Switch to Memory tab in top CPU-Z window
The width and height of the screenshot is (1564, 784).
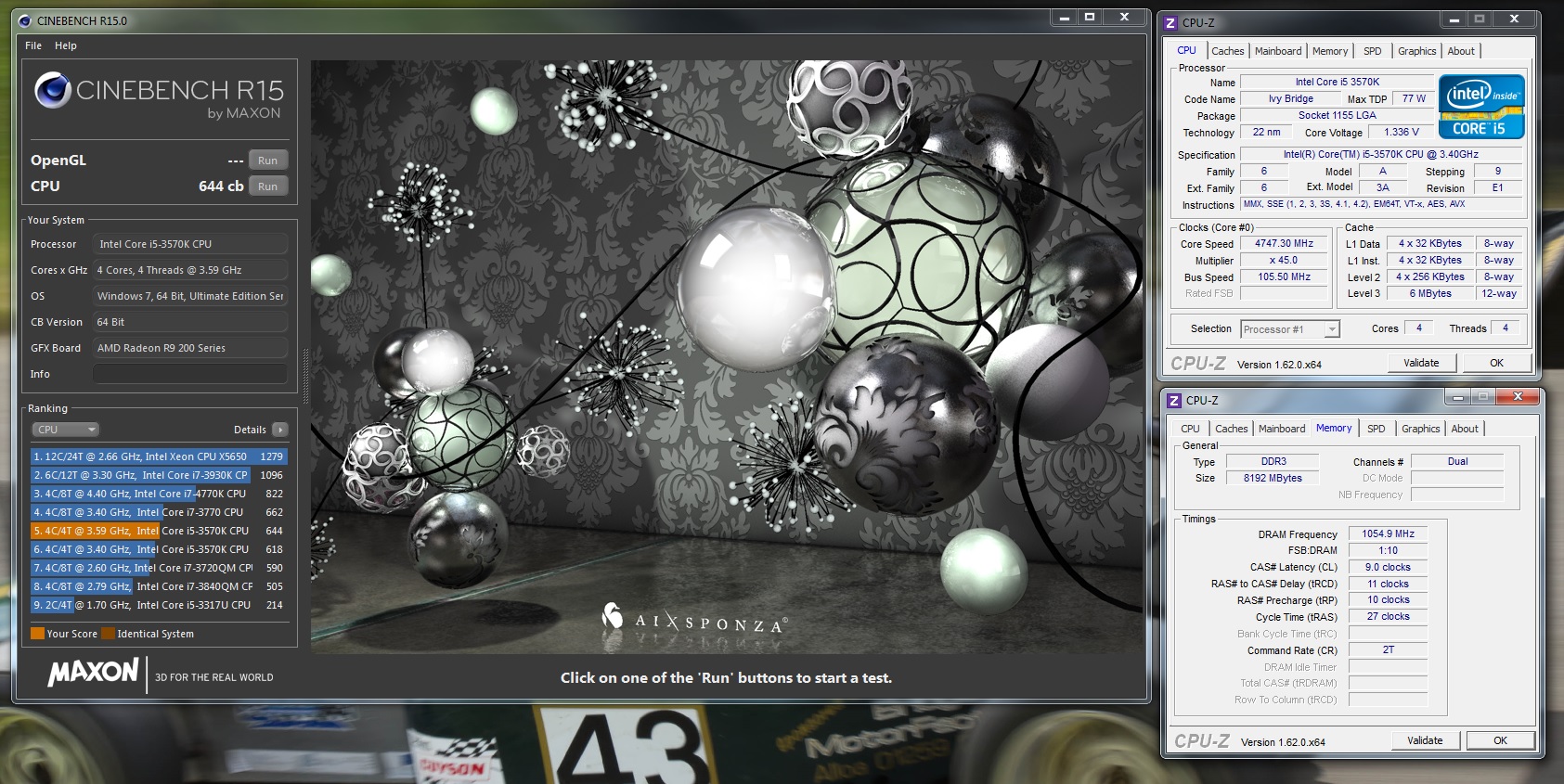pos(1329,51)
